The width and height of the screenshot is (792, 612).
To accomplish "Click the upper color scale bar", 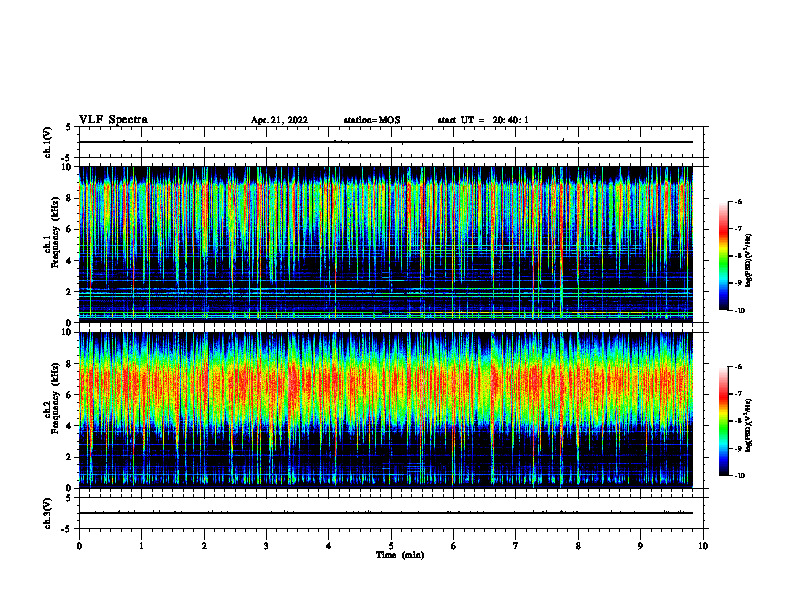I will pyautogui.click(x=723, y=256).
